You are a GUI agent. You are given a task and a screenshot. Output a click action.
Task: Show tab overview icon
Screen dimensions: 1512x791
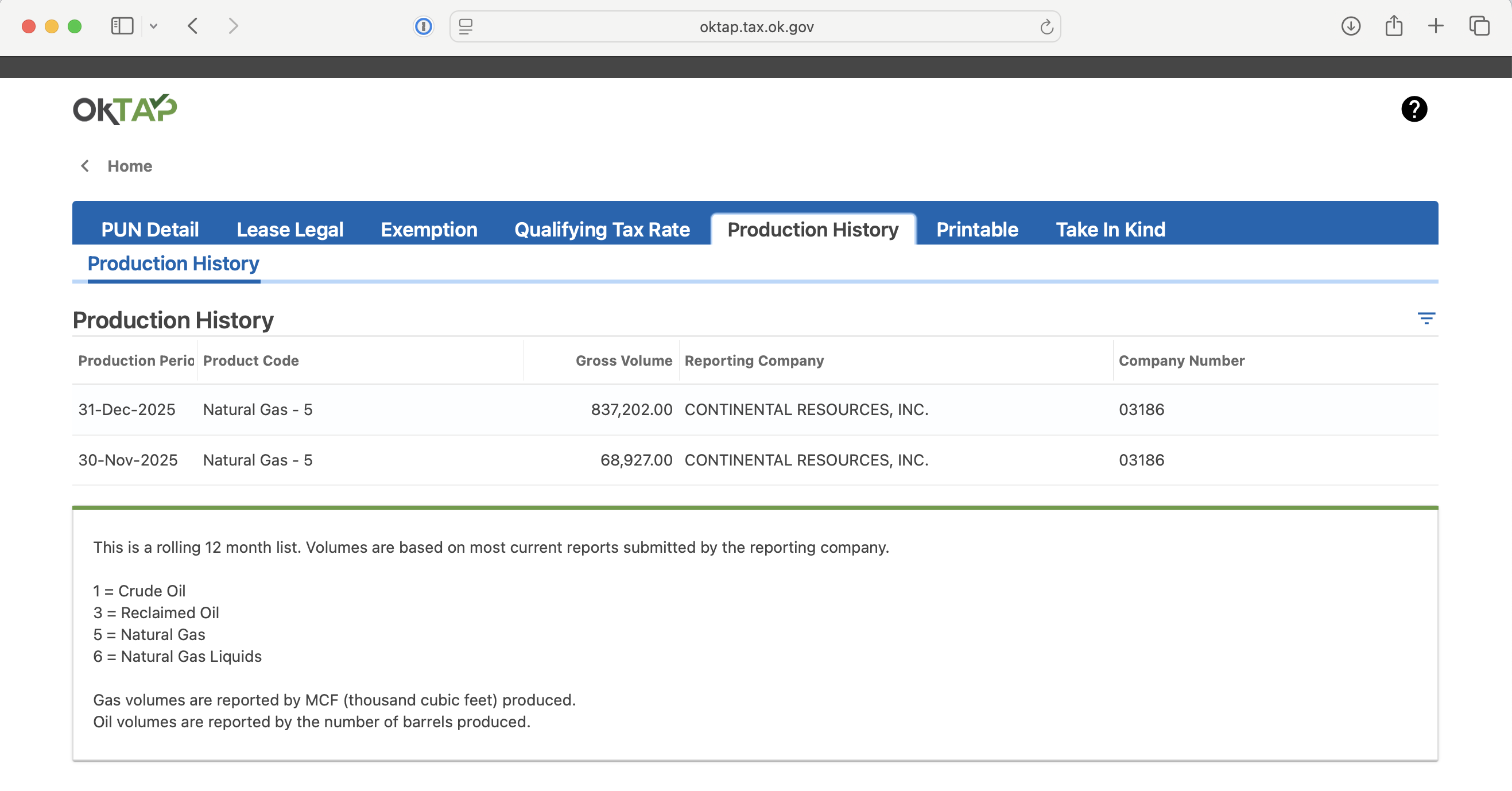(1479, 26)
